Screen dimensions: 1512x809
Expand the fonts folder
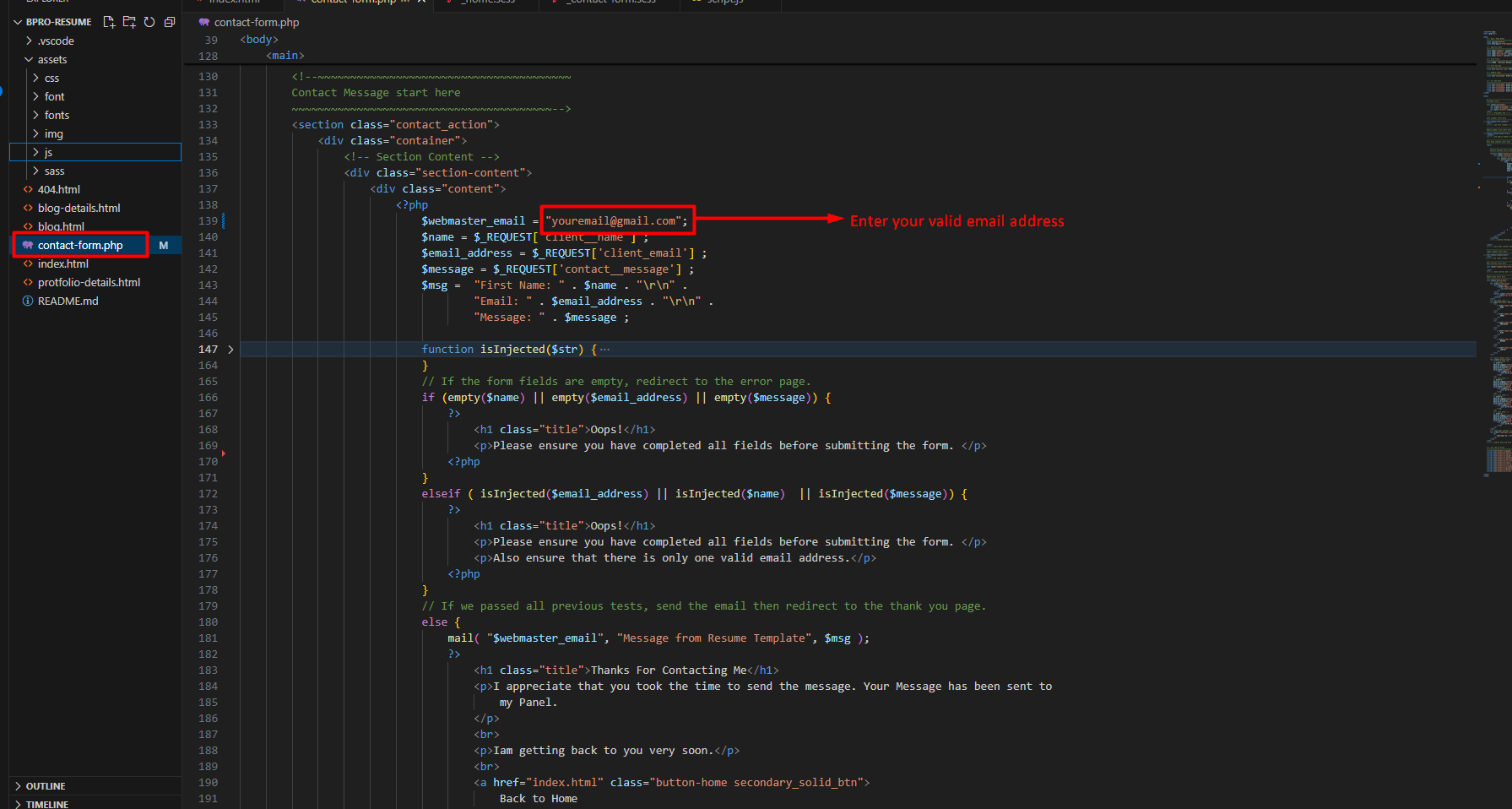click(36, 116)
